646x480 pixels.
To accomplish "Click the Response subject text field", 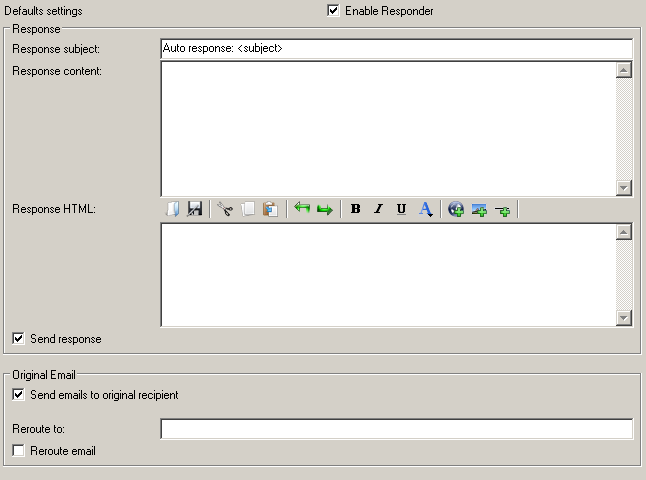I will [396, 48].
